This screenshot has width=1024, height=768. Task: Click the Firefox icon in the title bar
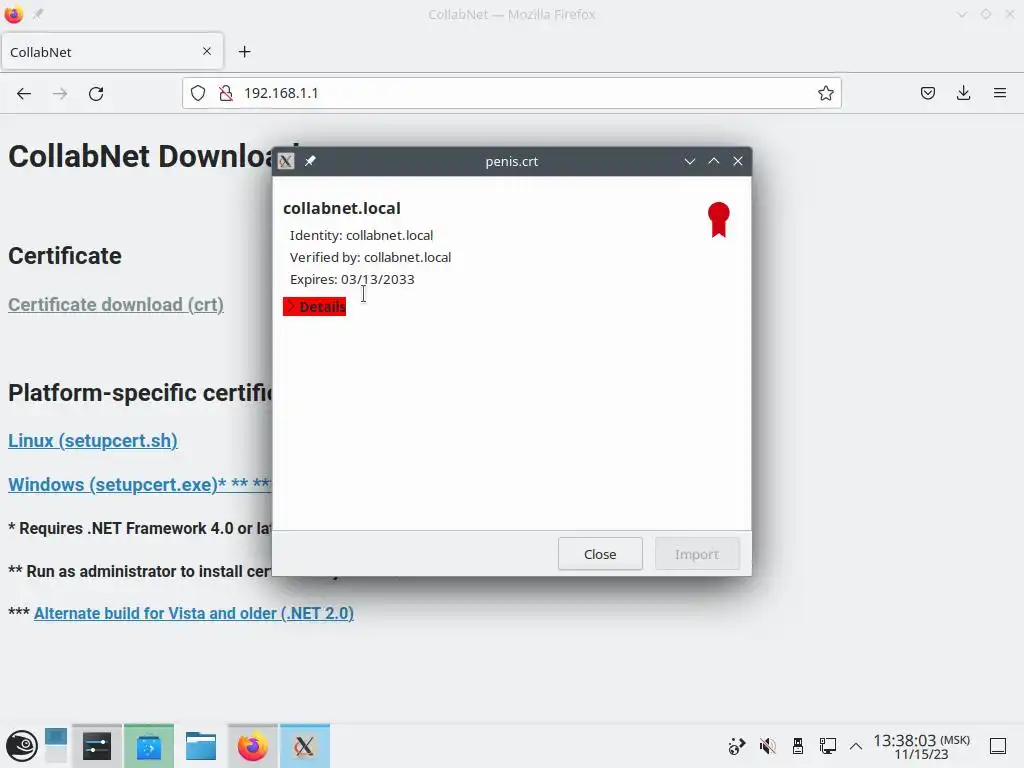pos(13,14)
